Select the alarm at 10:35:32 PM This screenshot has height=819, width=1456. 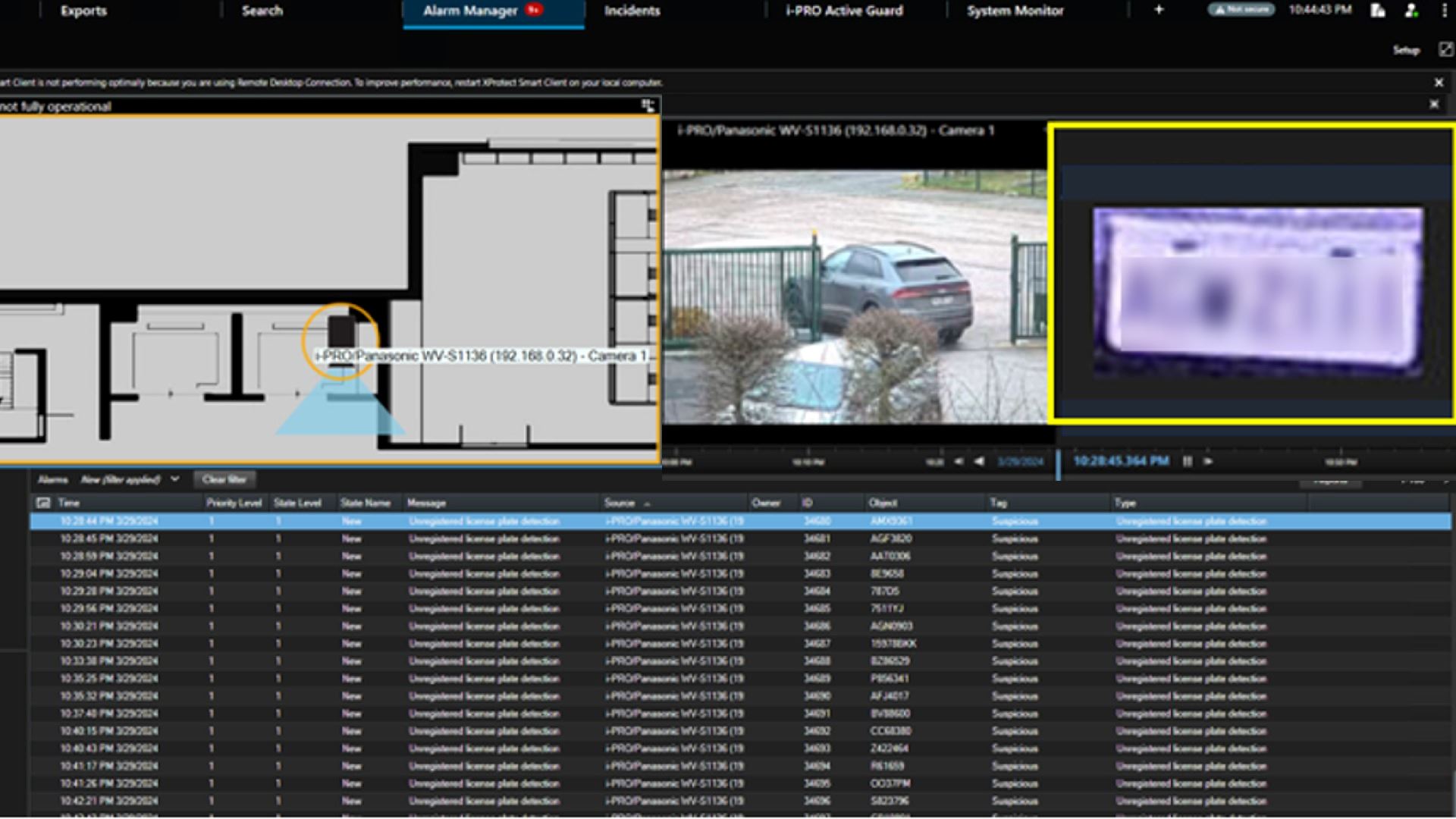[x=741, y=696]
